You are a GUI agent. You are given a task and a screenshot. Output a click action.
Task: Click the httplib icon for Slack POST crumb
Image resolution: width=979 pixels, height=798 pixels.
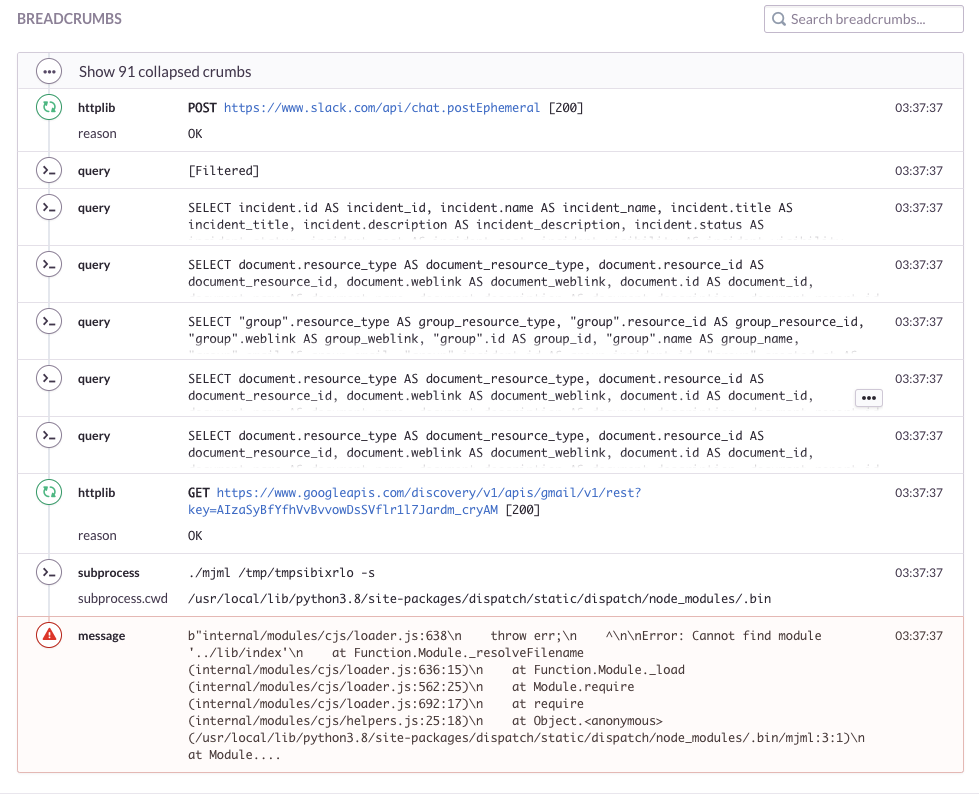[x=49, y=107]
